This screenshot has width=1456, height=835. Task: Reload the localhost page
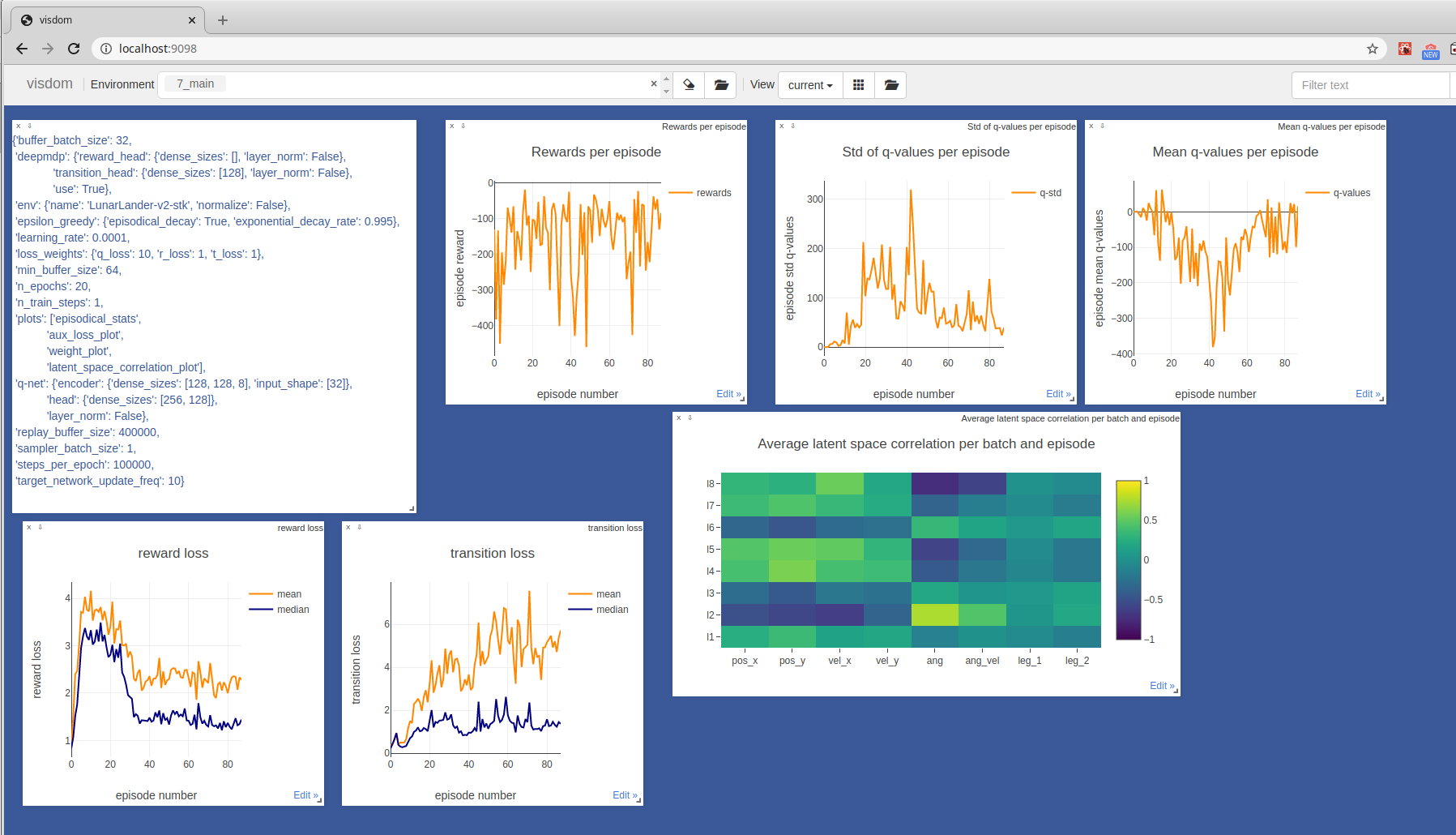[x=74, y=49]
